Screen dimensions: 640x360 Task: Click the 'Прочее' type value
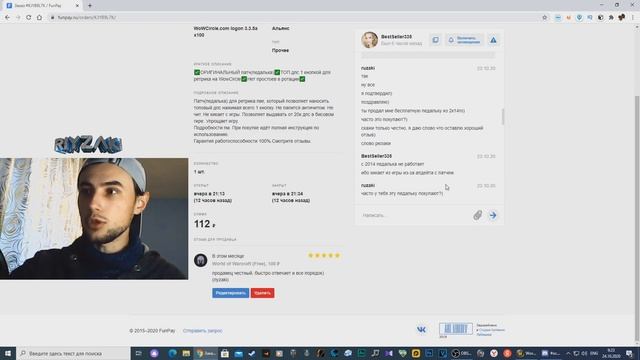280,51
